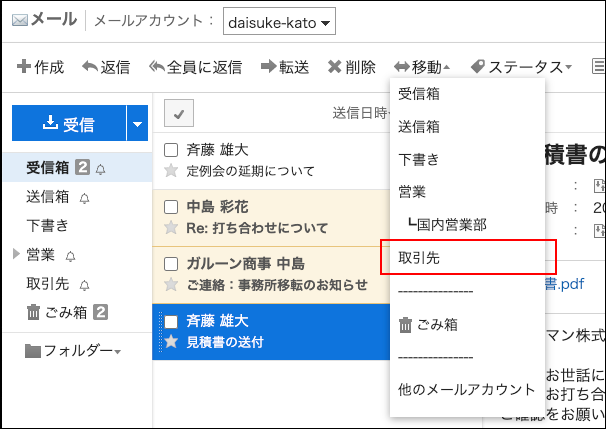Star the 定例会の延期について mail
The height and width of the screenshot is (429, 606).
coord(171,170)
